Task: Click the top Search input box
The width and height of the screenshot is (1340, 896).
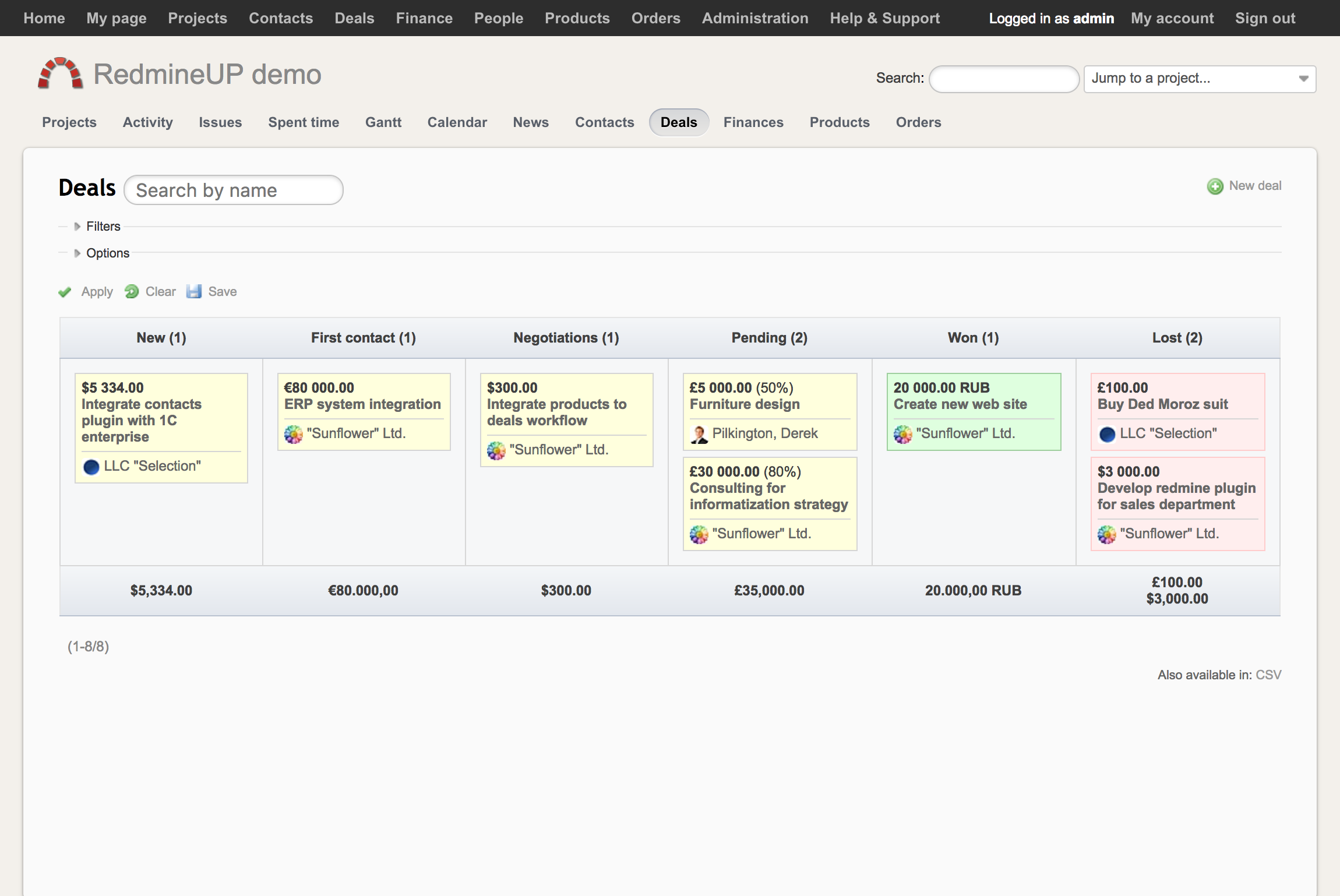Action: [x=1004, y=79]
